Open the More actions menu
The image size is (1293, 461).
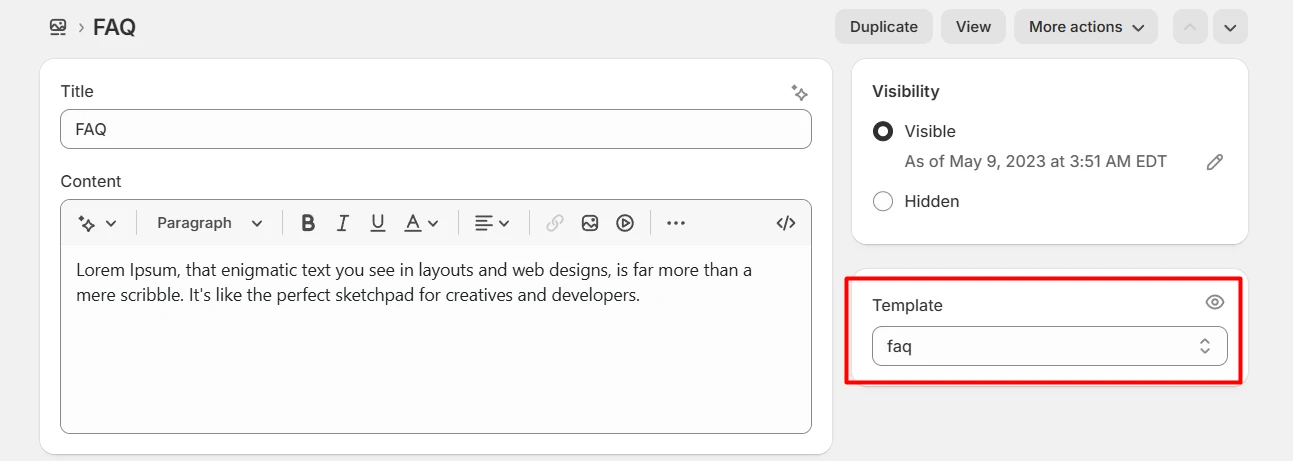[1086, 27]
